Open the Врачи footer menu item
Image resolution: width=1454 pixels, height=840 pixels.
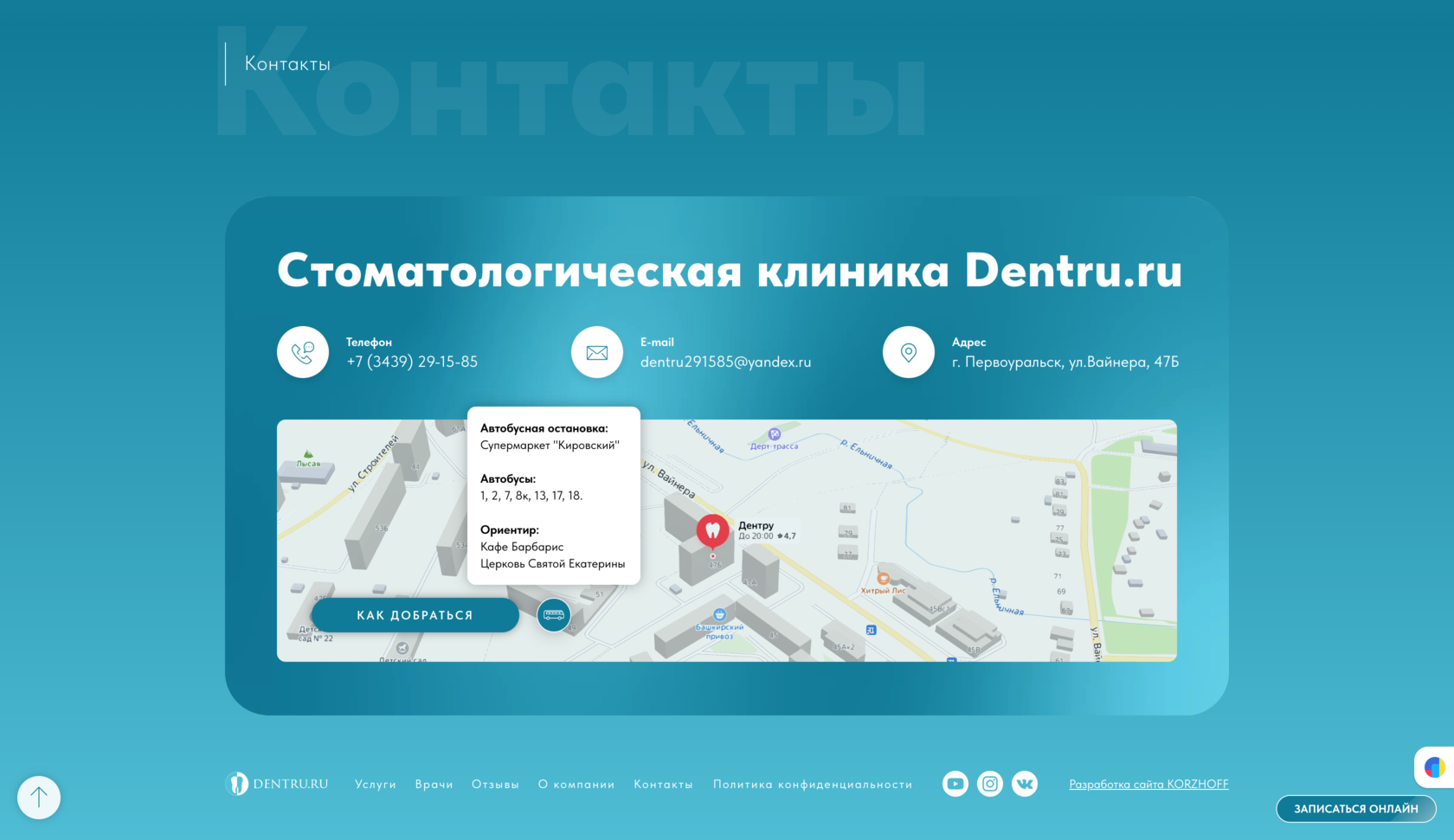[x=434, y=785]
